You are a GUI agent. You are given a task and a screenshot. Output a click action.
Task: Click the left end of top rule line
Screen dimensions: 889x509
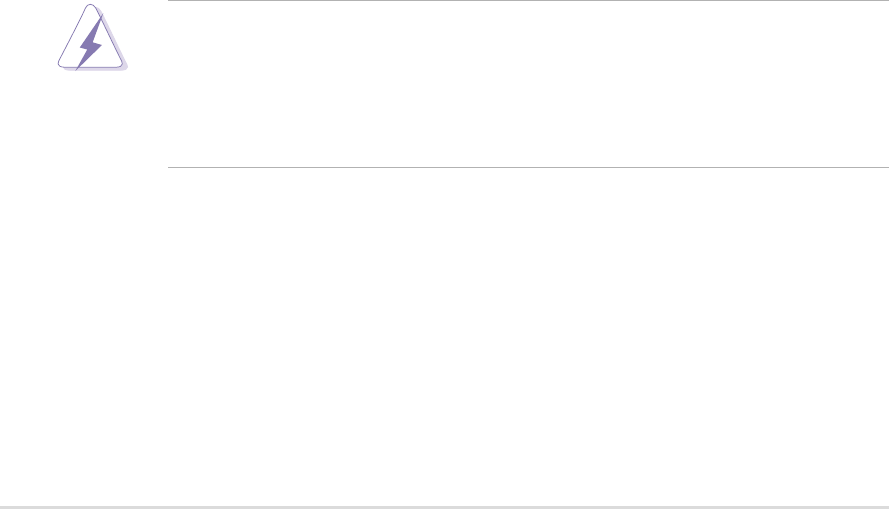(170, 1)
